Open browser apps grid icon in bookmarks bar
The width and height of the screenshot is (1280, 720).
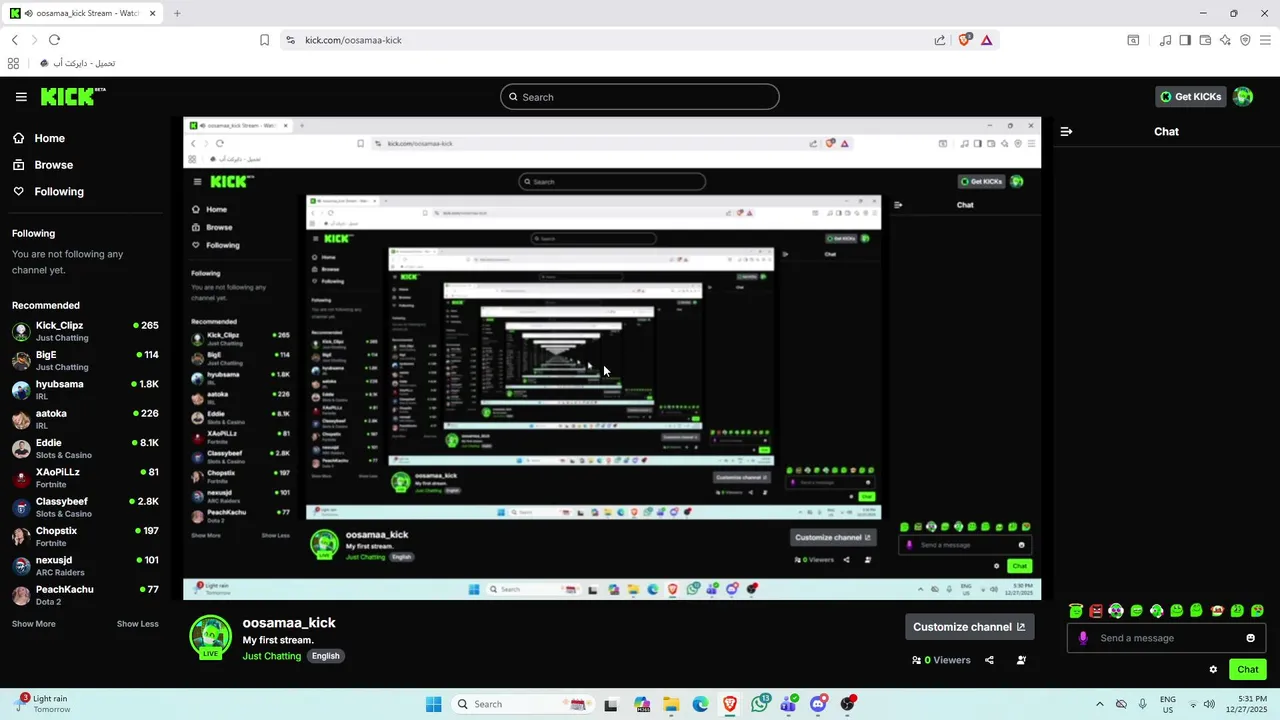13,63
